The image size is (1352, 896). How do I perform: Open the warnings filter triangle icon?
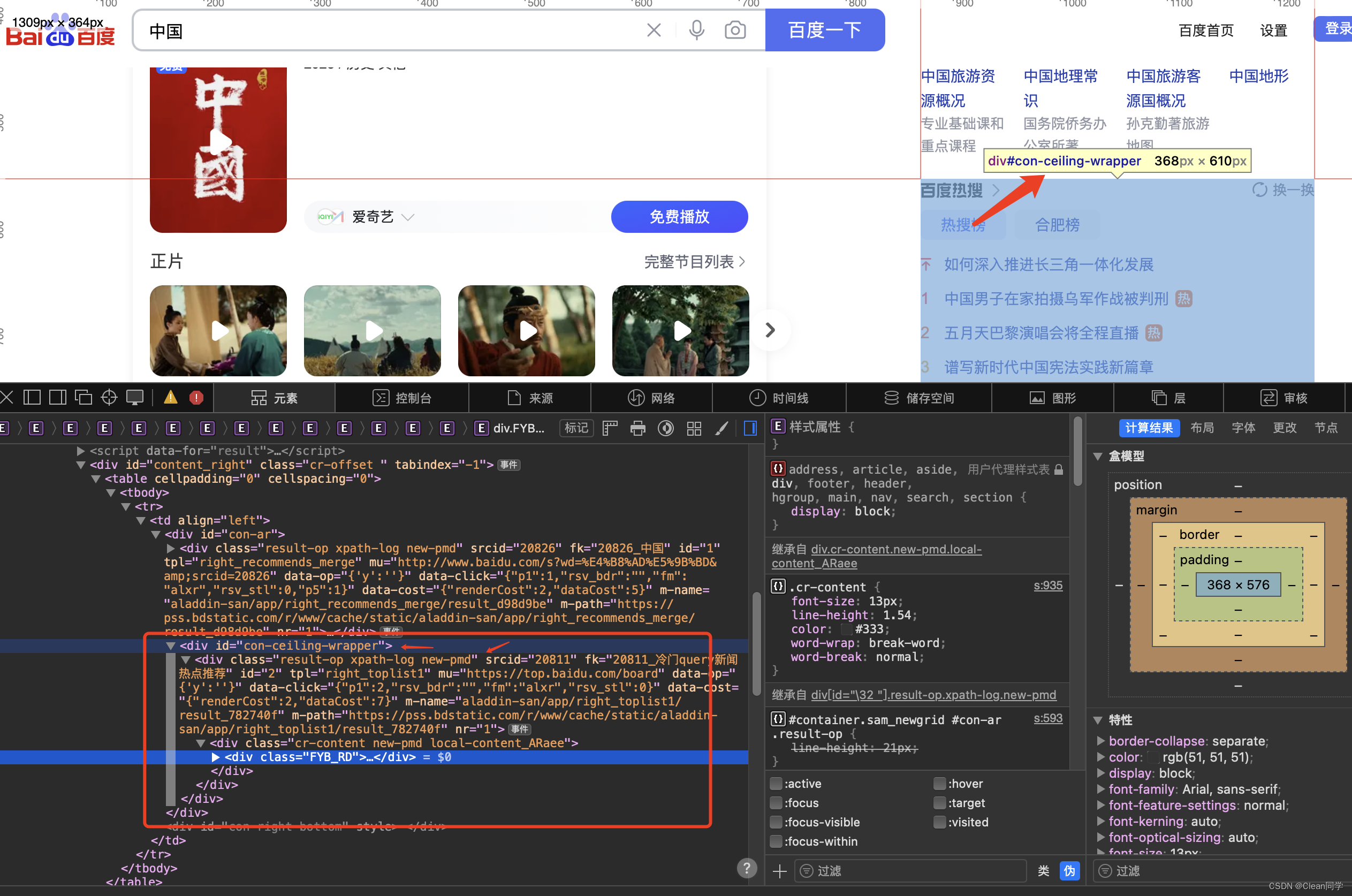pyautogui.click(x=170, y=397)
